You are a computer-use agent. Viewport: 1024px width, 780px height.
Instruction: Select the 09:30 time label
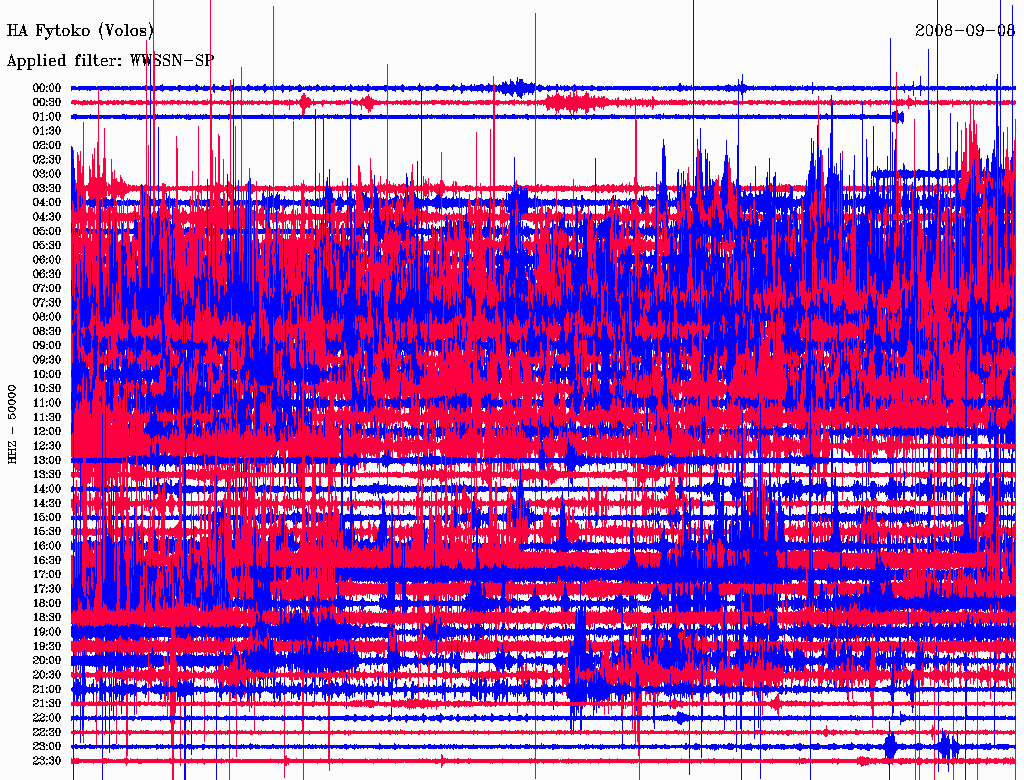tap(47, 360)
